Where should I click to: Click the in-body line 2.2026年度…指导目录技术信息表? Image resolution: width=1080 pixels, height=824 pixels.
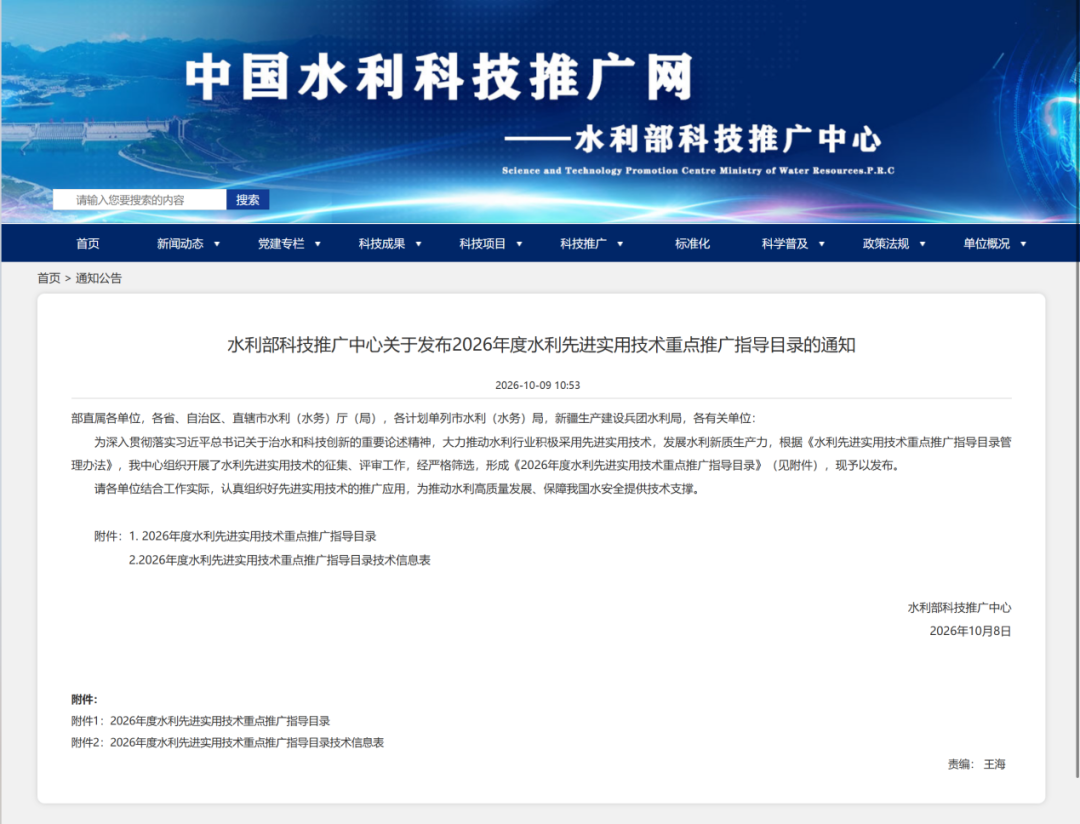[x=280, y=559]
